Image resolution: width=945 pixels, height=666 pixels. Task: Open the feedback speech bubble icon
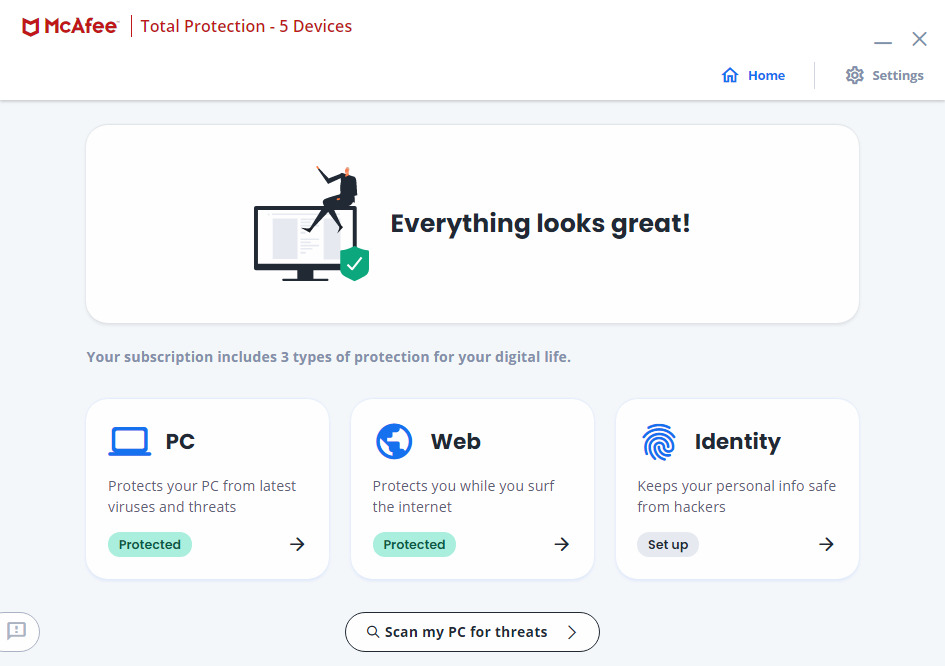(17, 631)
